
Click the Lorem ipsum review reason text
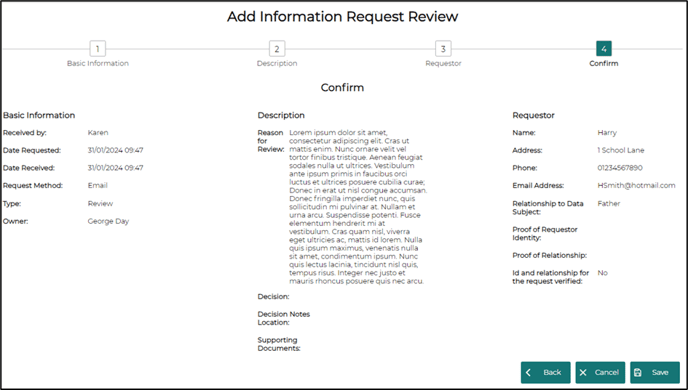click(358, 207)
